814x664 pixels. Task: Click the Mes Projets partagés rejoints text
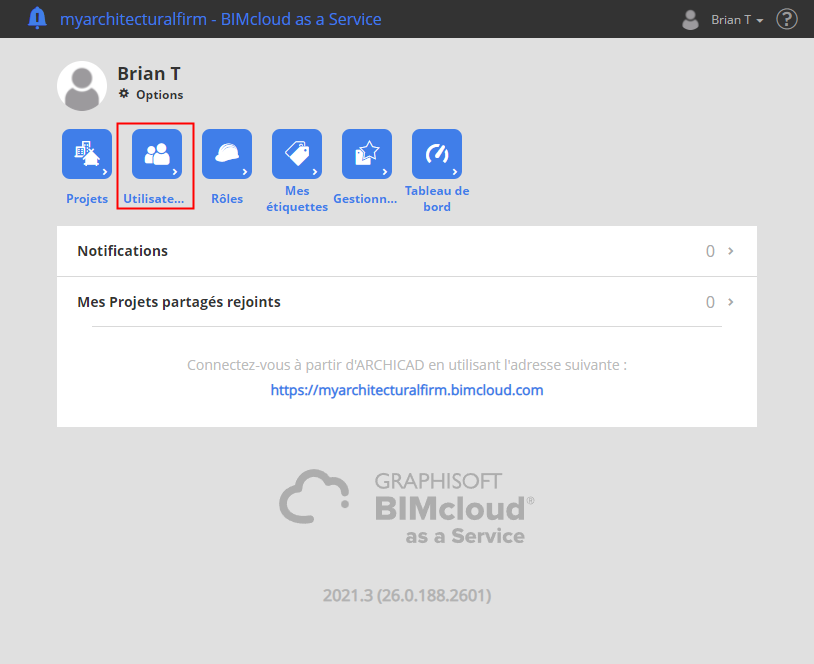(x=179, y=302)
